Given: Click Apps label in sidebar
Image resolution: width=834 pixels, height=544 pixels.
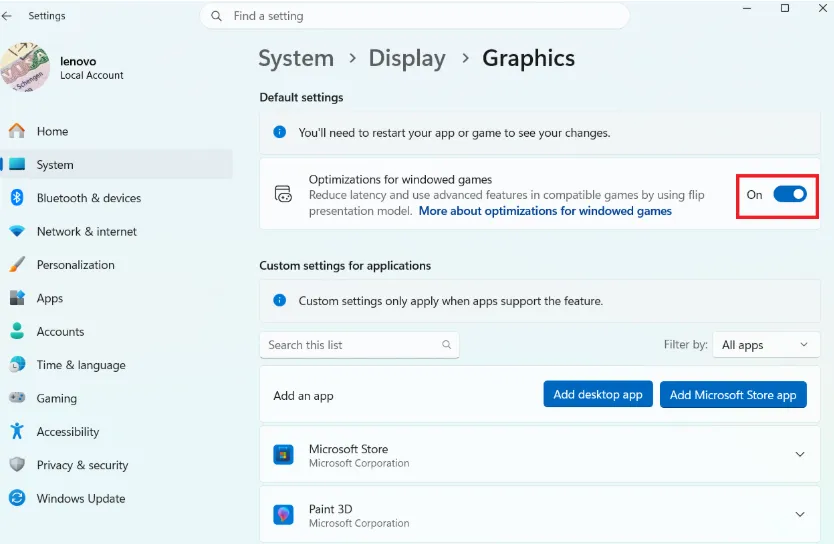Looking at the screenshot, I should (49, 298).
